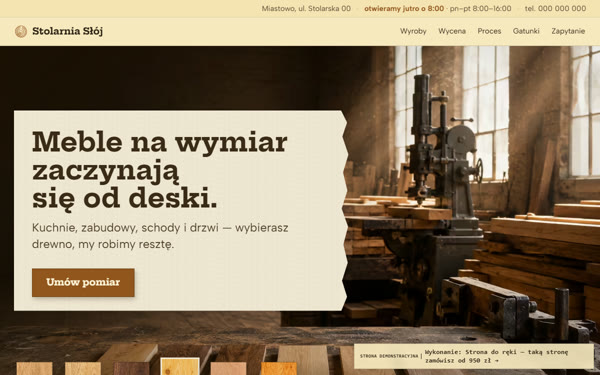
Task: Click the subtitle starting 'Kuchnie, zabudowy, schody'
Action: pos(160,236)
